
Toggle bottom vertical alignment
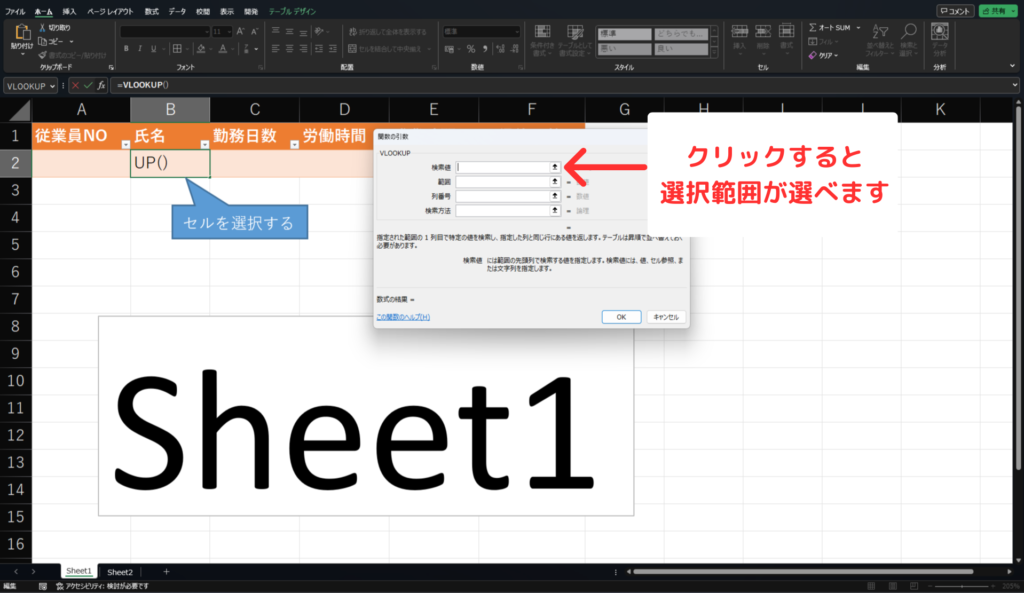(304, 31)
